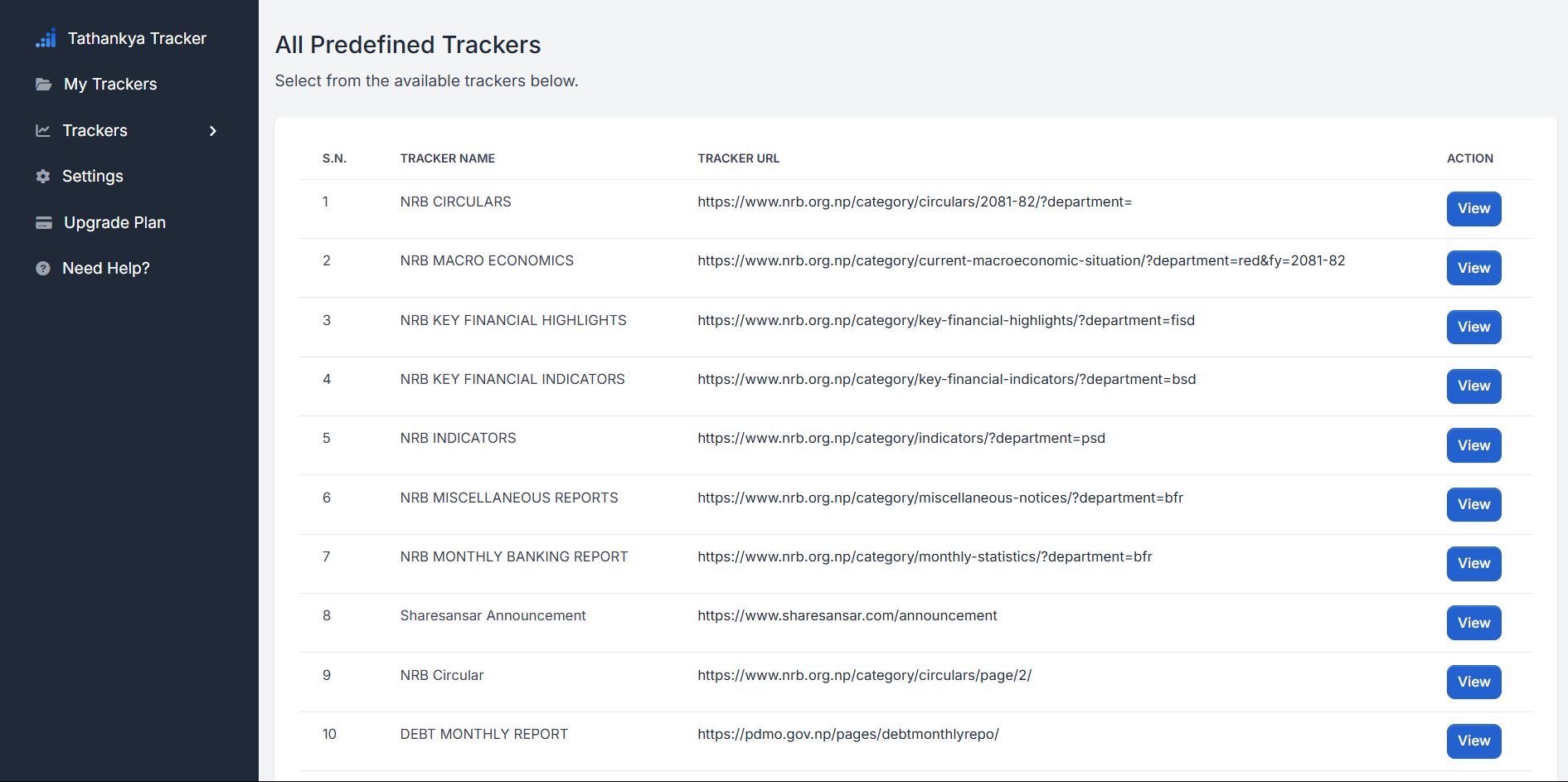Click the Trackers chart icon in sidebar
This screenshot has width=1568, height=782.
[43, 130]
